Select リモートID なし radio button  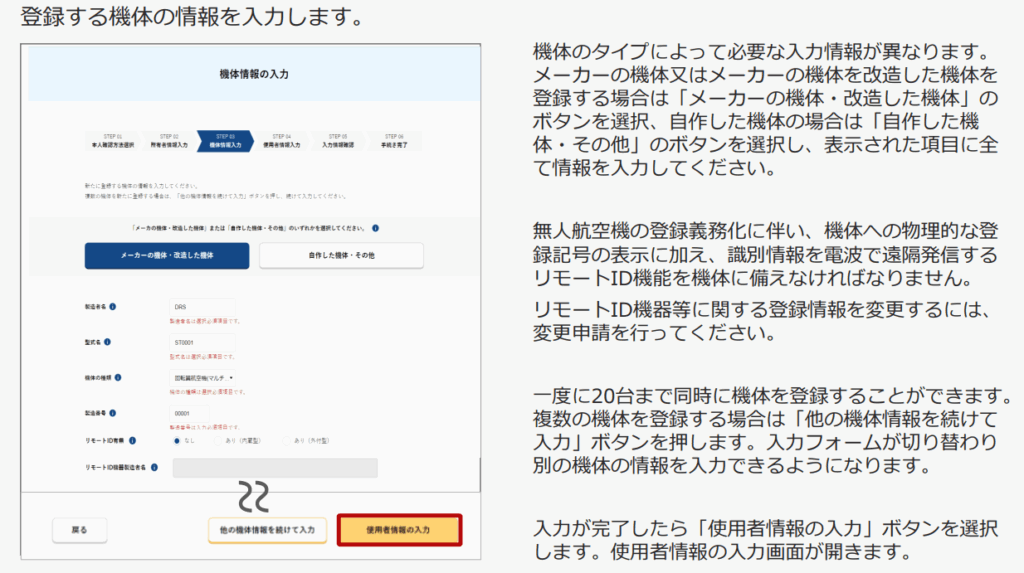pyautogui.click(x=176, y=440)
